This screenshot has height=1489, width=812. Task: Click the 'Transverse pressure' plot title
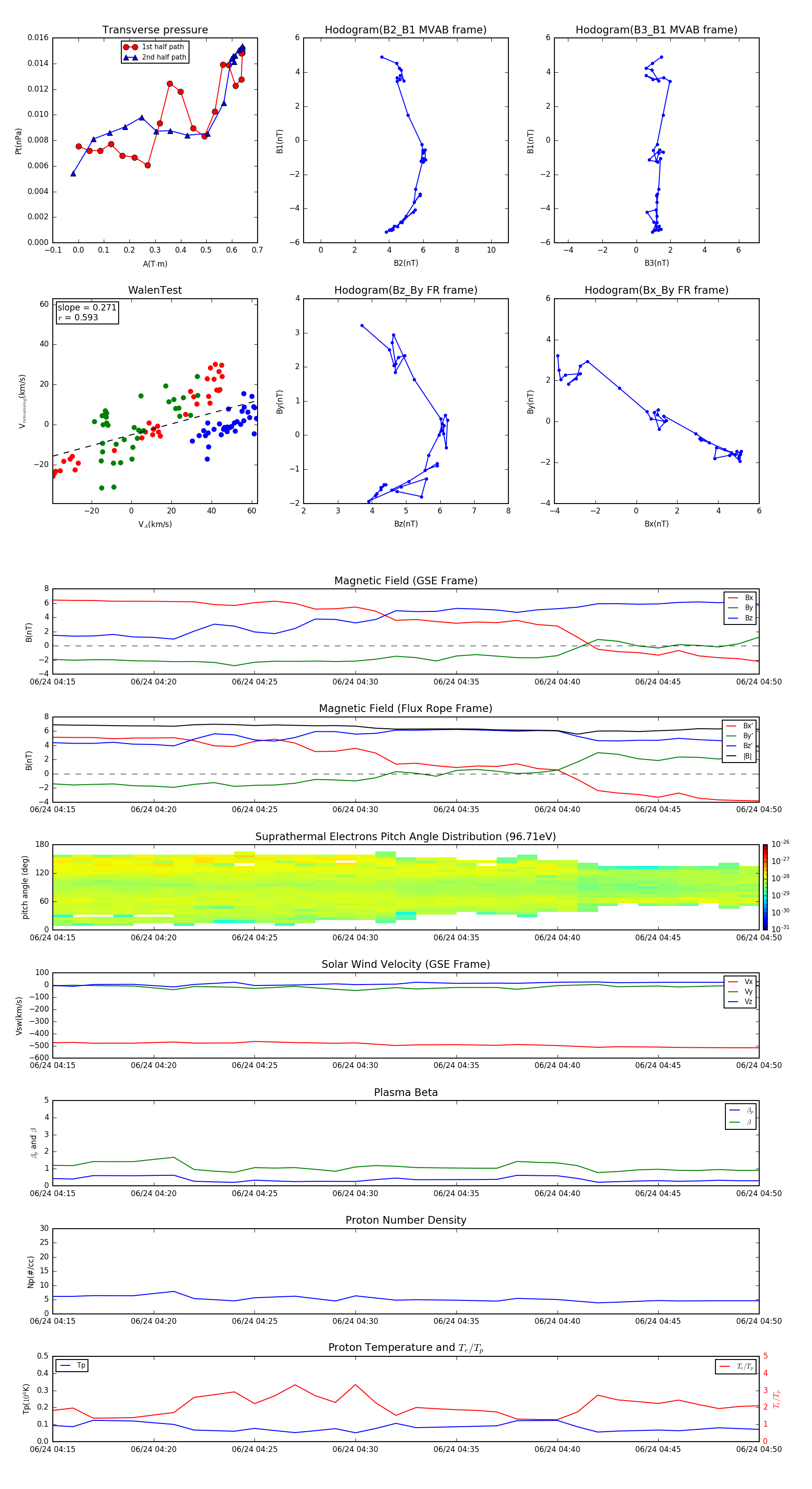coord(155,30)
